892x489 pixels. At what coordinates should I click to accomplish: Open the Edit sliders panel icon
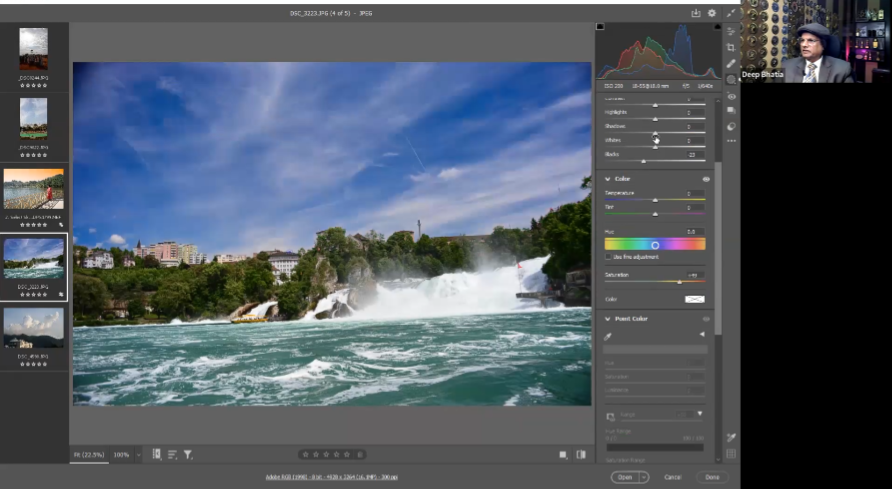[x=731, y=31]
